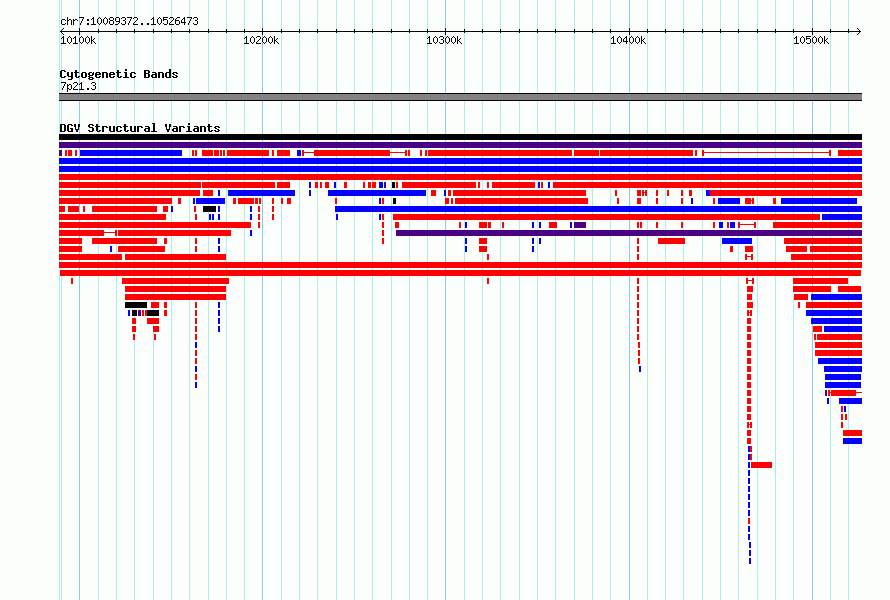This screenshot has width=890, height=600.
Task: Click the long purple variant starting near 10270k
Action: [629, 233]
